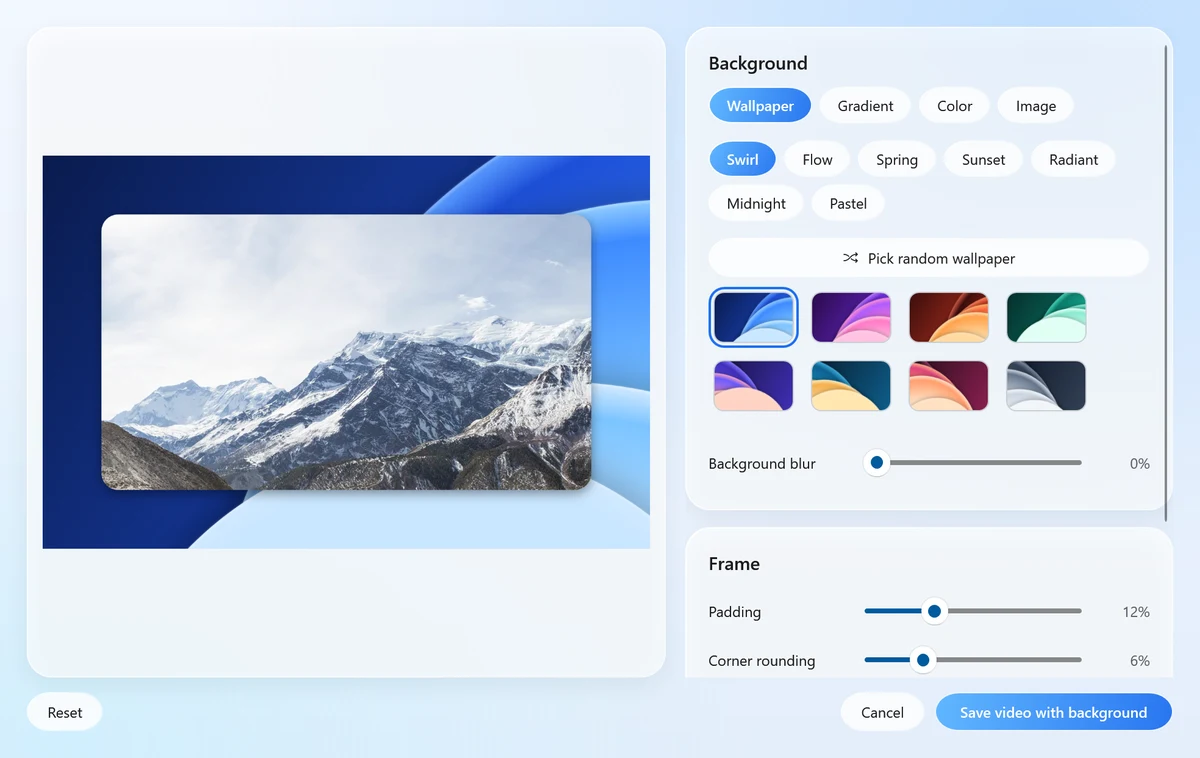Choose the Flow wallpaper category
Viewport: 1200px width, 758px height.
pos(817,159)
